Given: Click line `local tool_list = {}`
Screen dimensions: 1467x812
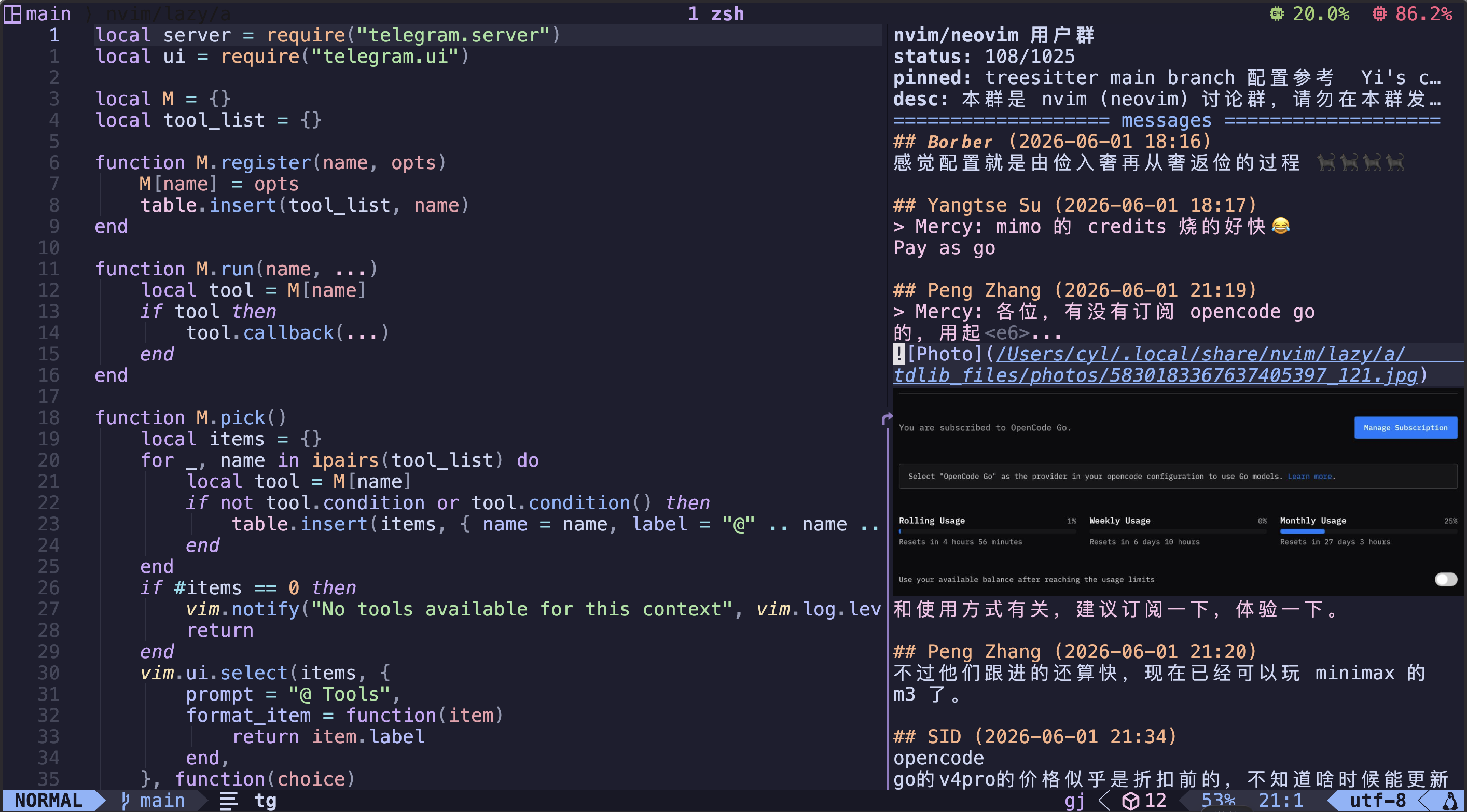Looking at the screenshot, I should point(209,120).
